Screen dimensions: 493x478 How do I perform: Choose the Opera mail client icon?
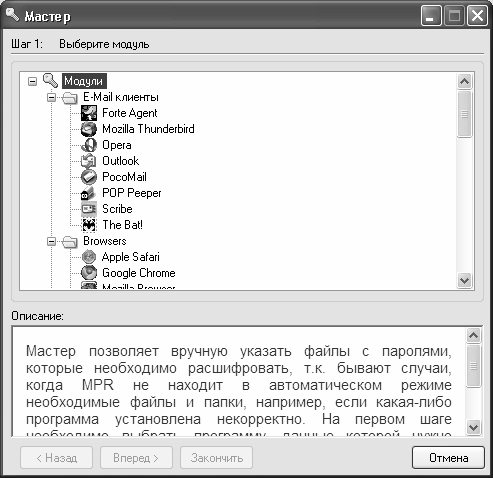(x=89, y=145)
